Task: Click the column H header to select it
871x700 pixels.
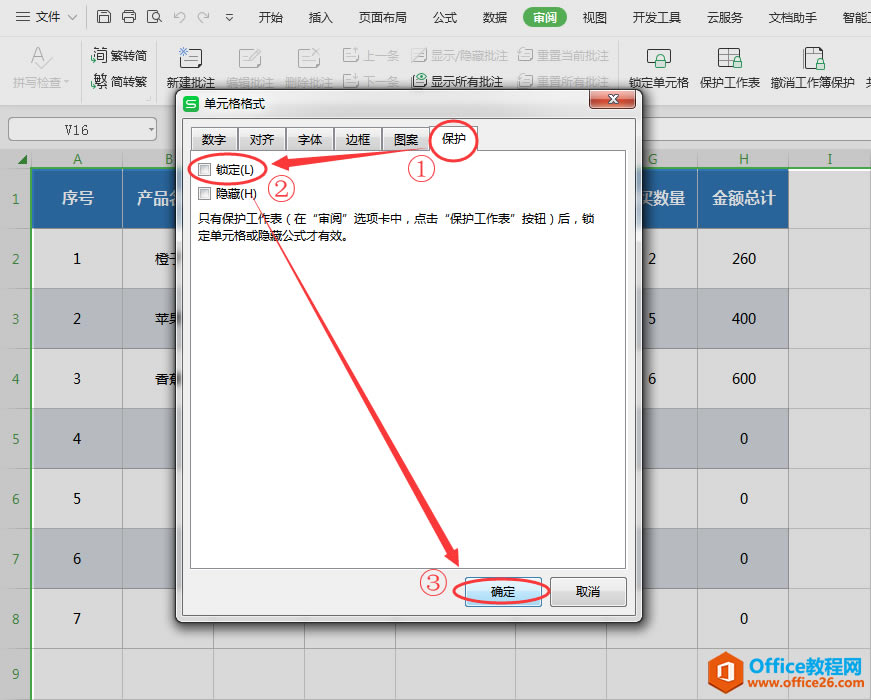Action: 743,159
